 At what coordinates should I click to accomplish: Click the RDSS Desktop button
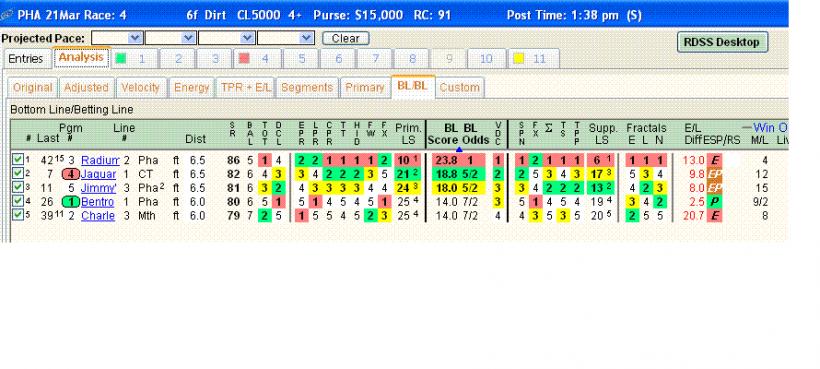(x=722, y=42)
